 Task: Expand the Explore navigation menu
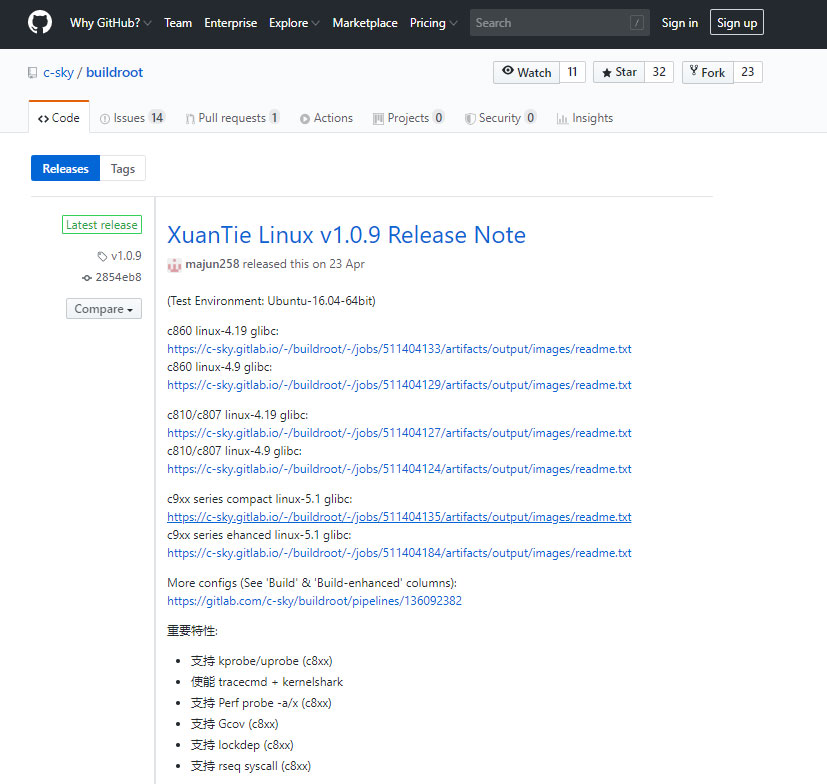(294, 23)
